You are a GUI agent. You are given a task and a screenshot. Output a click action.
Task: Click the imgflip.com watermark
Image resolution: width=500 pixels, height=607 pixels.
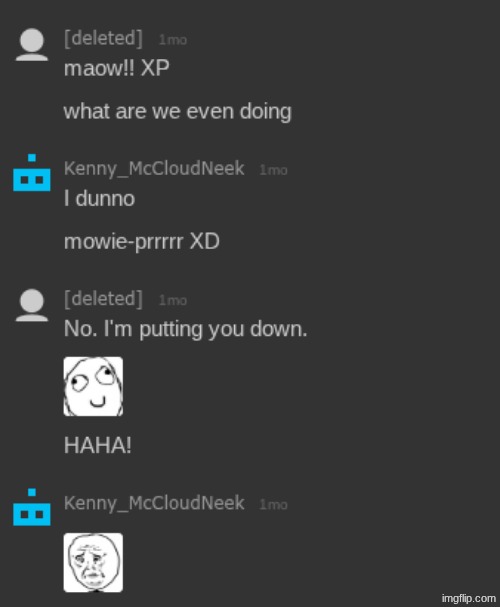pyautogui.click(x=469, y=598)
